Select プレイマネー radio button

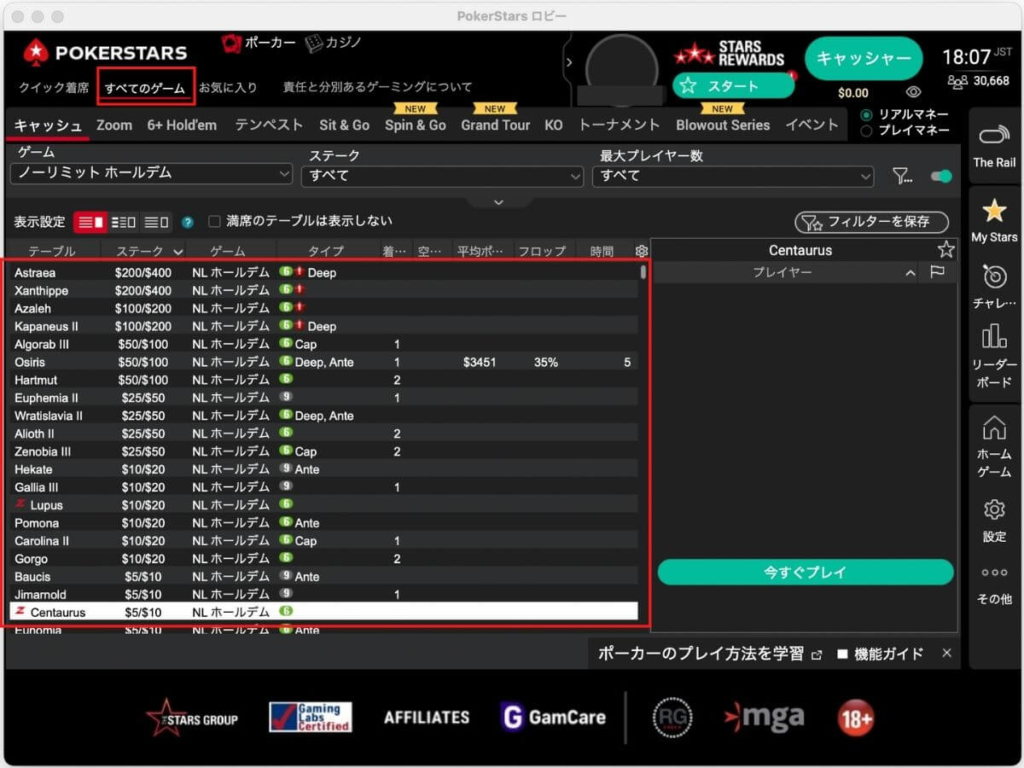[x=866, y=131]
